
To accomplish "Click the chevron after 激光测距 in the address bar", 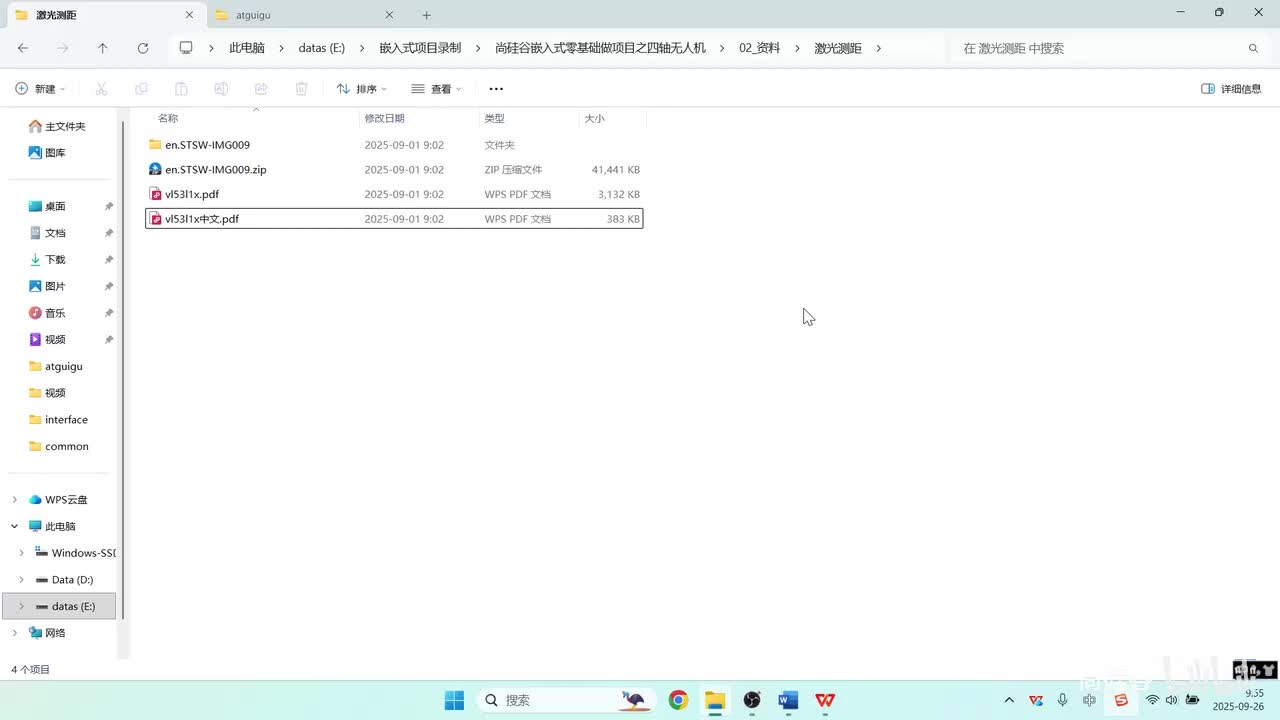I will click(878, 48).
